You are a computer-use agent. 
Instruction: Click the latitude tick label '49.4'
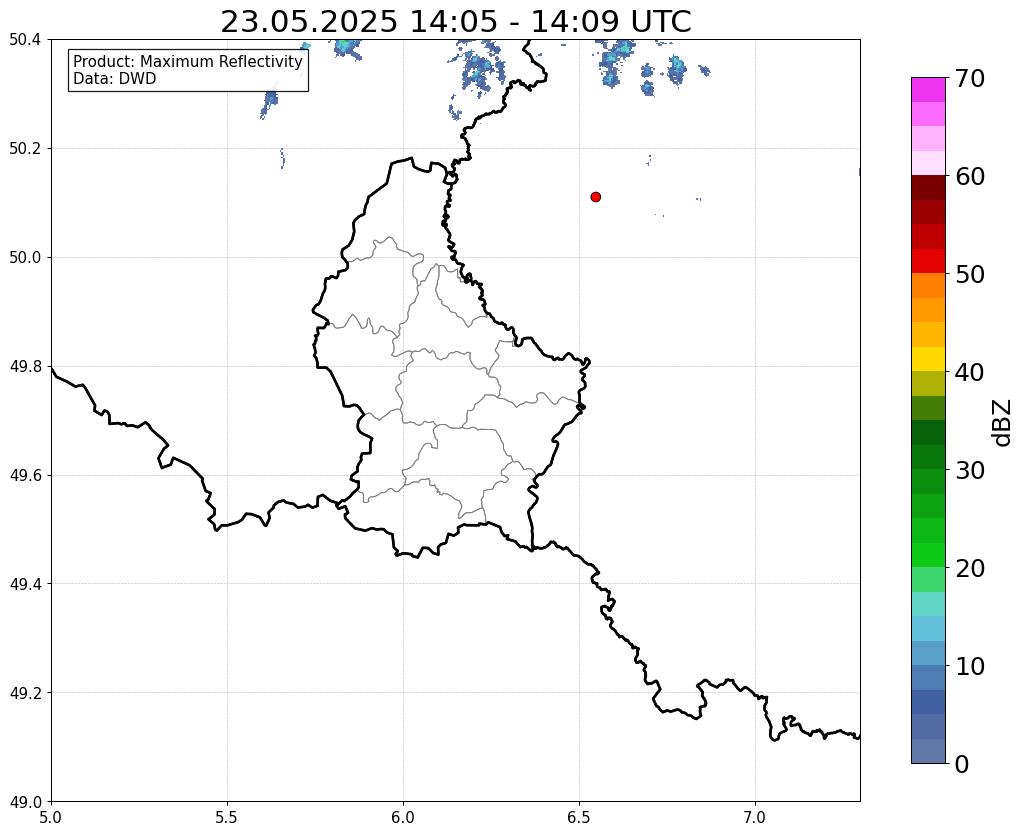[x=25, y=584]
